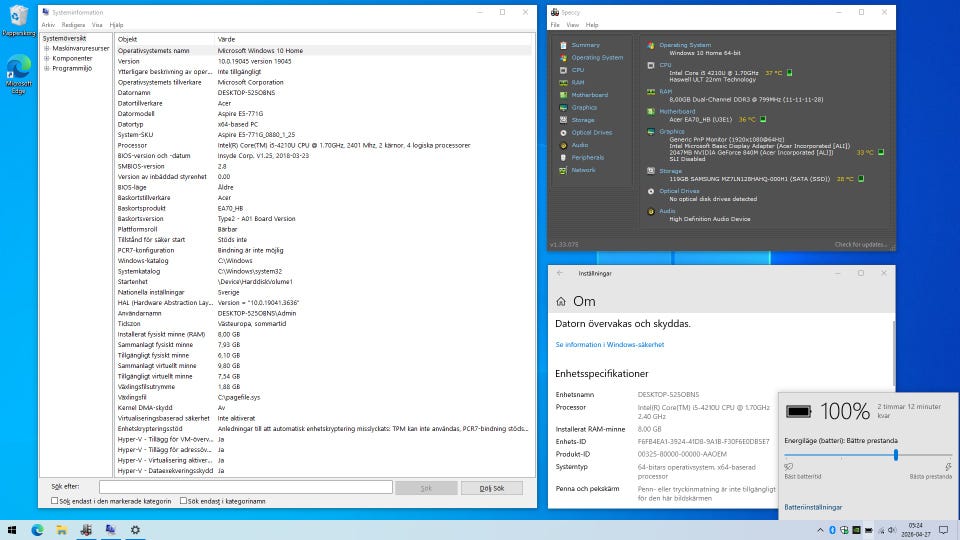The image size is (960, 540).
Task: Expand Komponenter tree node
Action: [47, 59]
